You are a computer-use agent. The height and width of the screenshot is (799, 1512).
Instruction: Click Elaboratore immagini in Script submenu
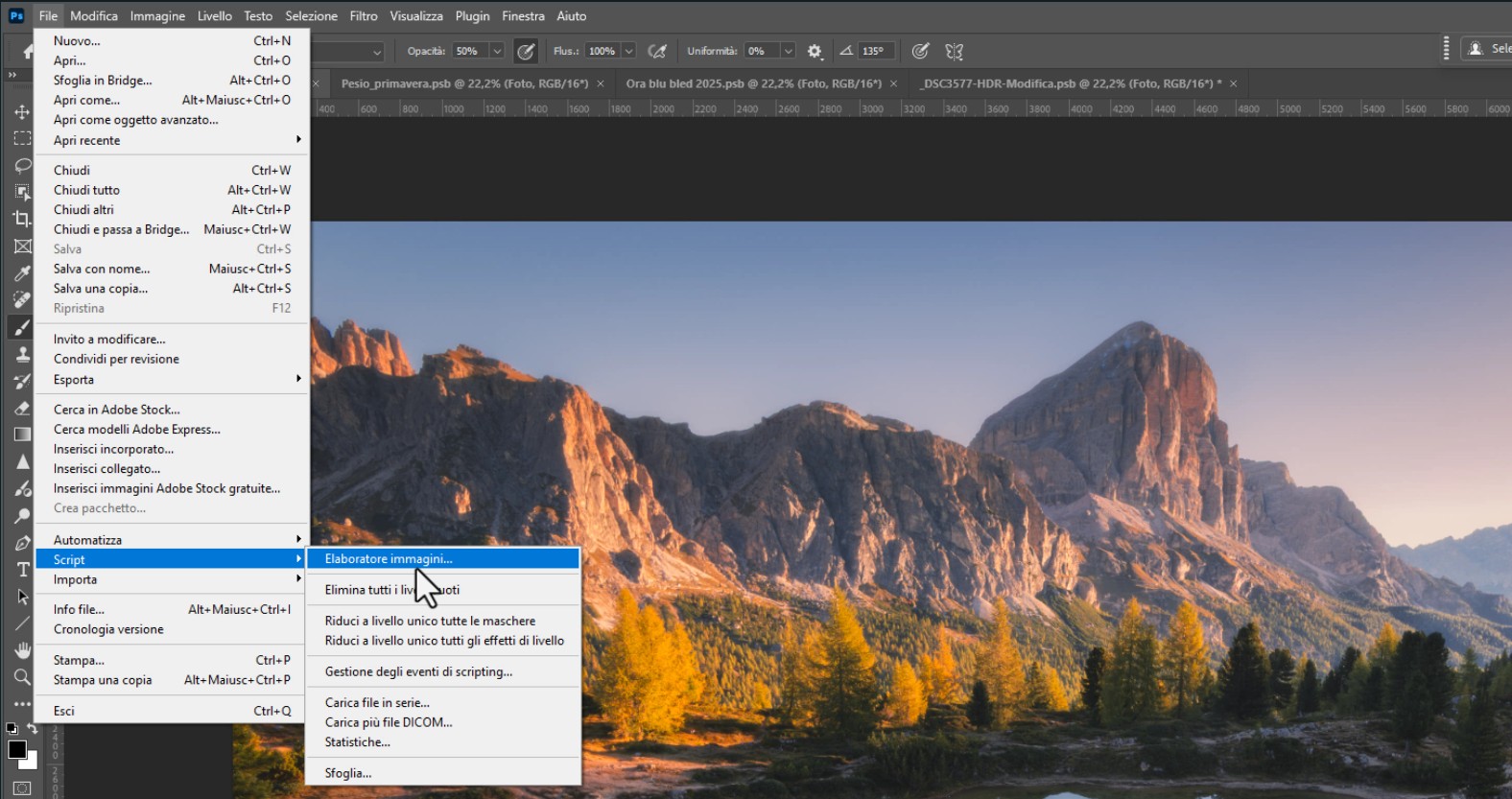coord(389,559)
